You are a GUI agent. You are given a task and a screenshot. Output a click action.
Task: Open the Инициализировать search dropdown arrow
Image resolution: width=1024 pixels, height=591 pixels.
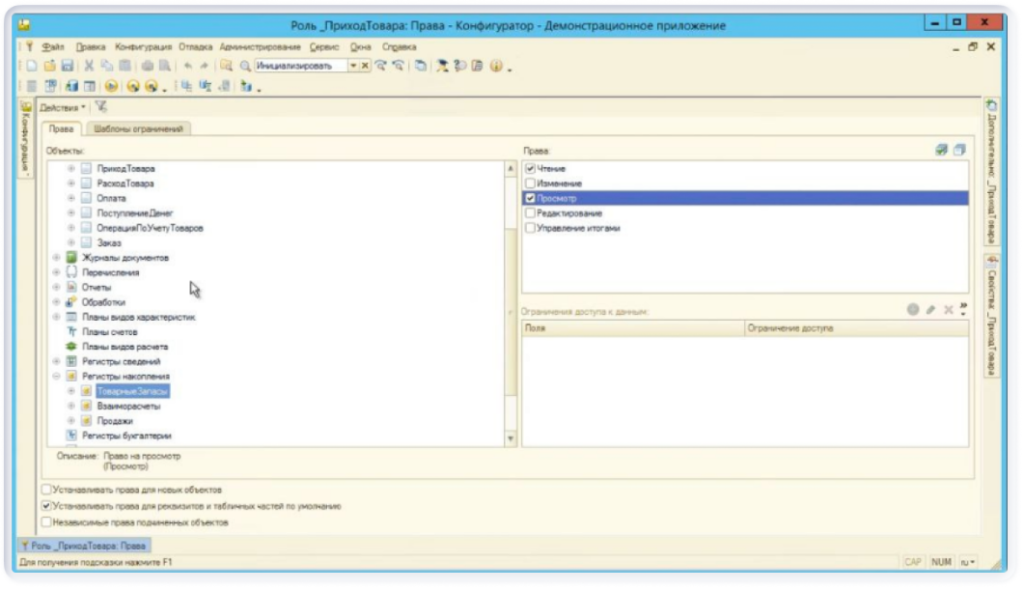[353, 66]
